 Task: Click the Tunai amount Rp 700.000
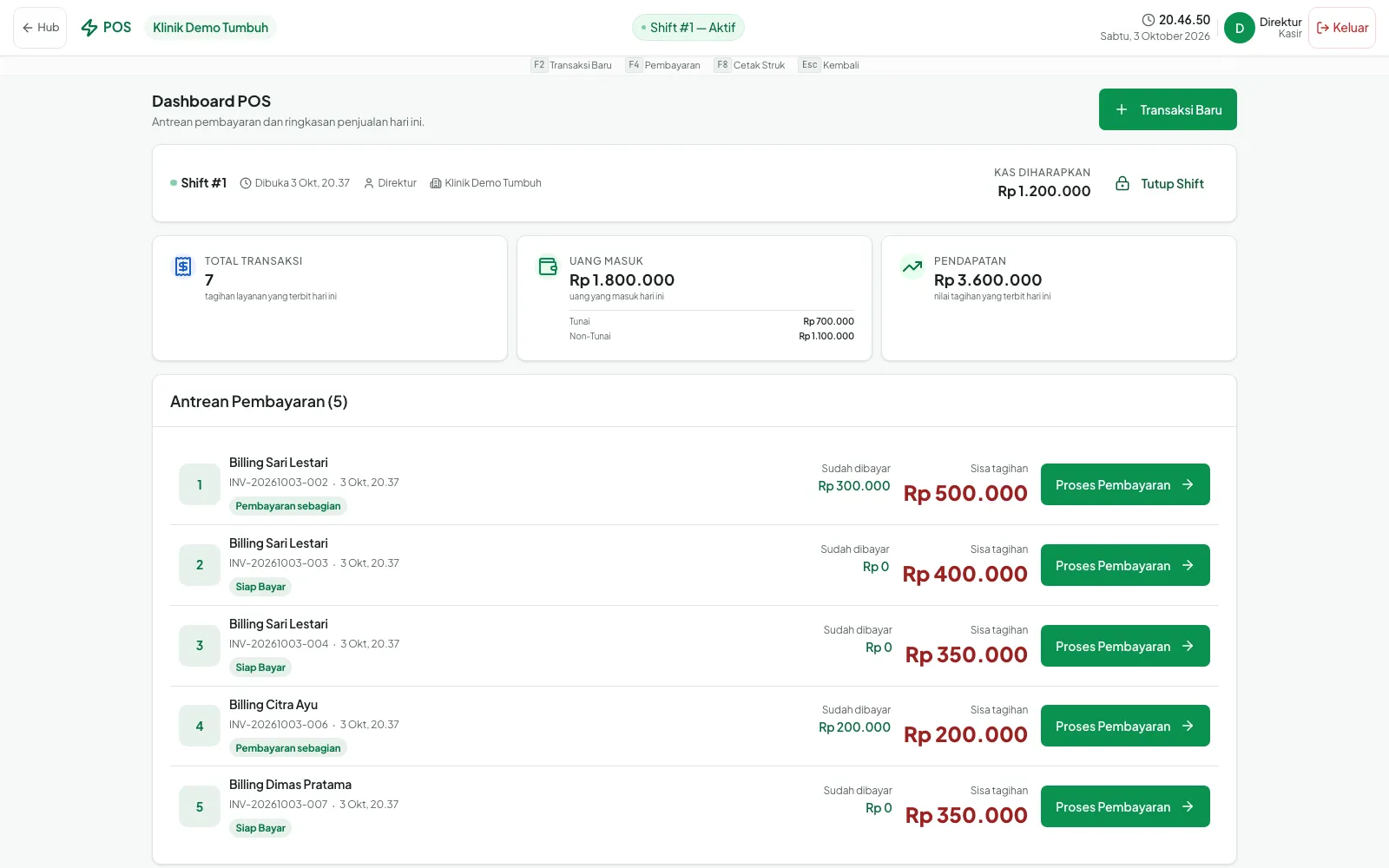(828, 321)
